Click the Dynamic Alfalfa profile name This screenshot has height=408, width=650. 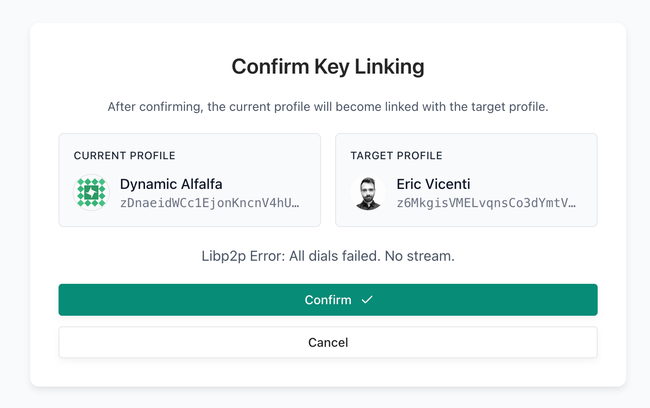tap(170, 184)
